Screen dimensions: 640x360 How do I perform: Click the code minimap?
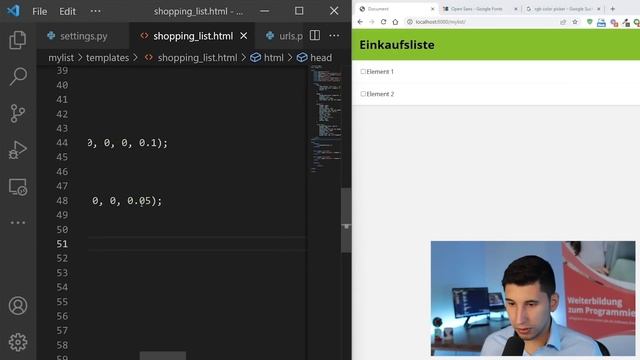pyautogui.click(x=325, y=118)
